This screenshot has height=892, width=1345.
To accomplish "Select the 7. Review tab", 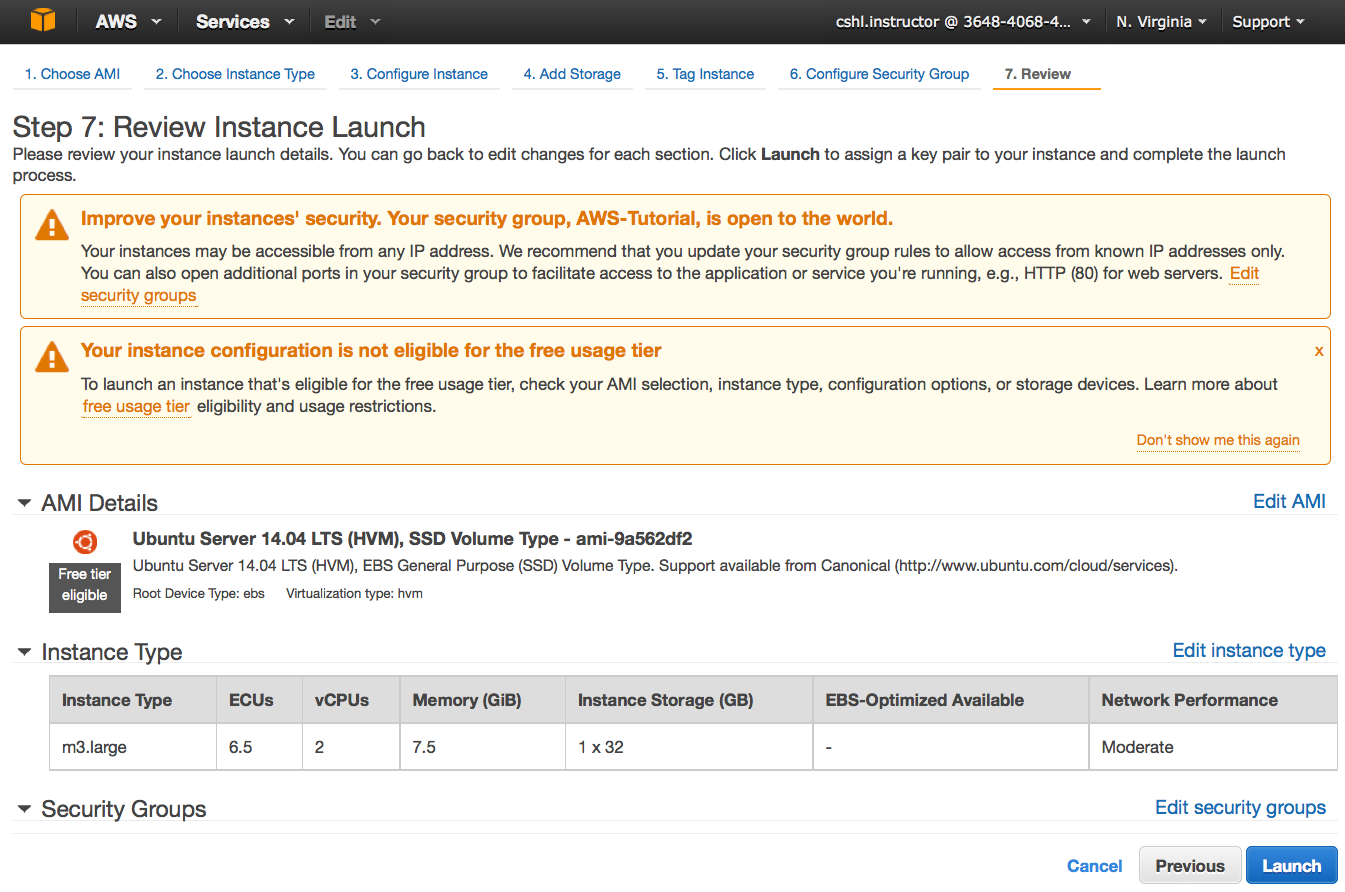I will [x=1046, y=74].
